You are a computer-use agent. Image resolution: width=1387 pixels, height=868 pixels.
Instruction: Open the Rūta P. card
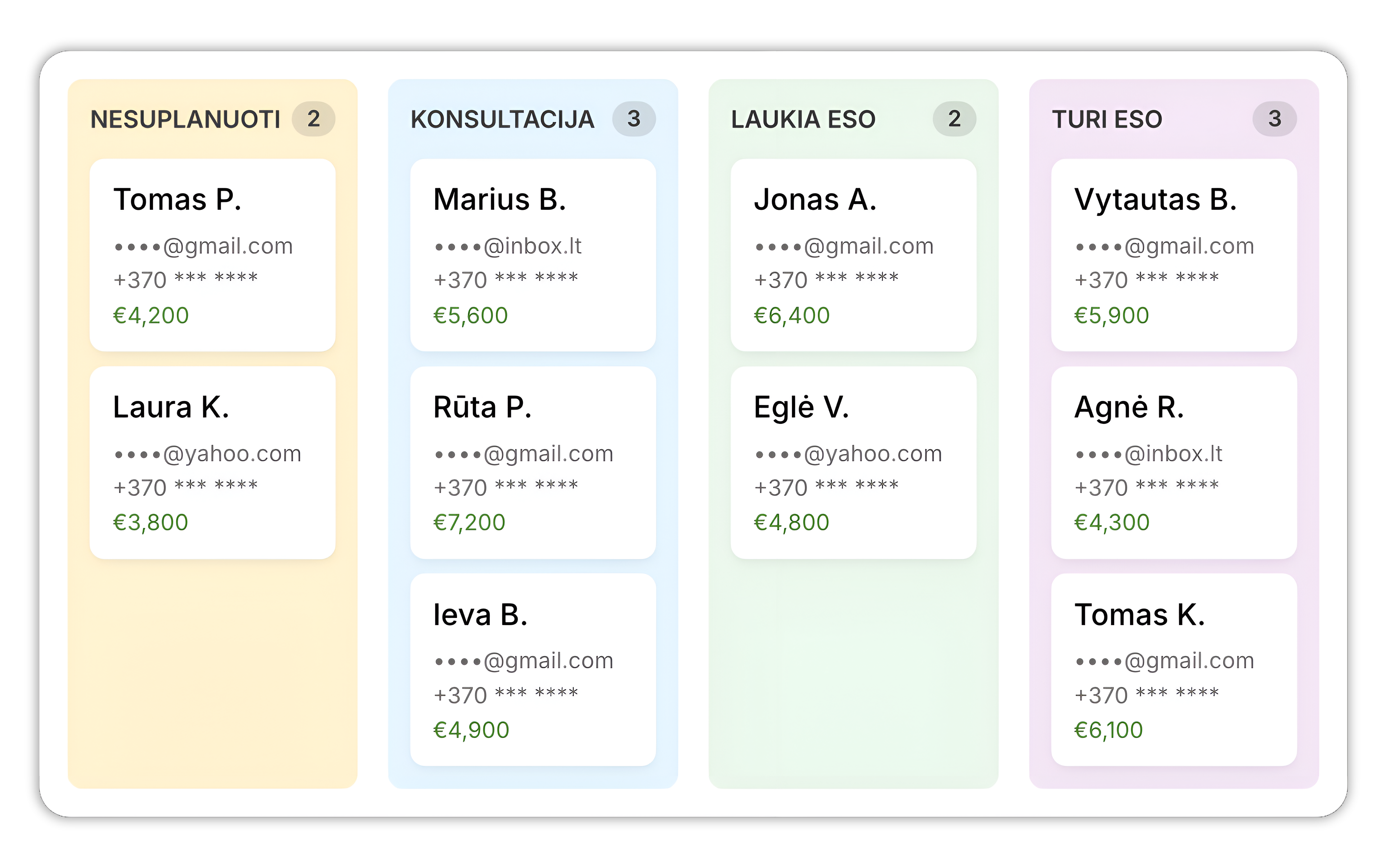(x=533, y=463)
